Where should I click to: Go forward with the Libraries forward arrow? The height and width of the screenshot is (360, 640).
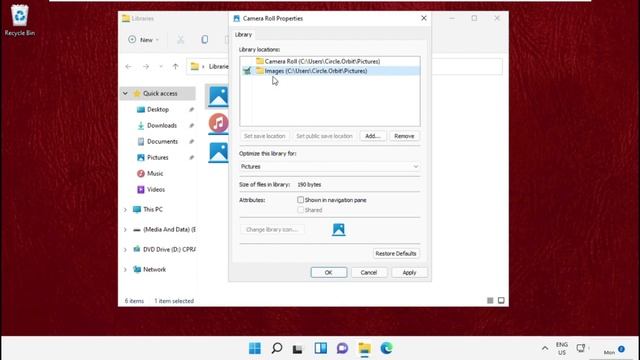coord(146,66)
